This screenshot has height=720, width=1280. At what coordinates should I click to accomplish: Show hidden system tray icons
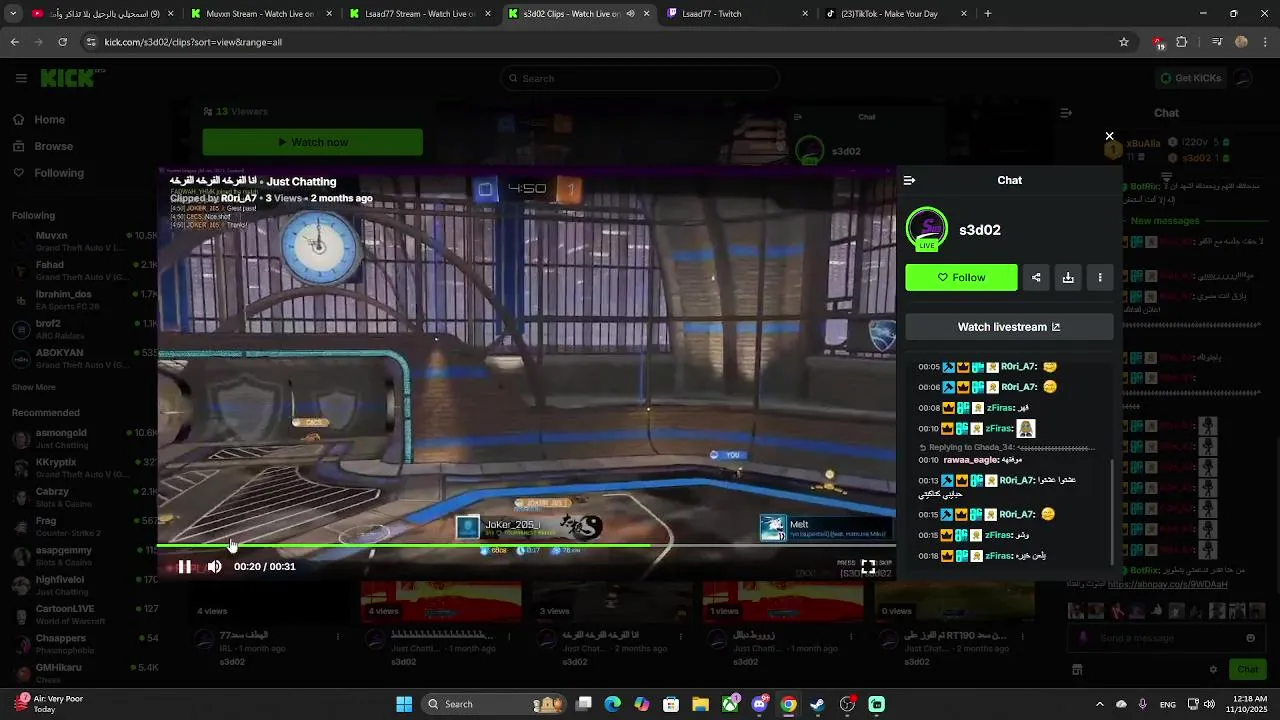pyautogui.click(x=1099, y=704)
